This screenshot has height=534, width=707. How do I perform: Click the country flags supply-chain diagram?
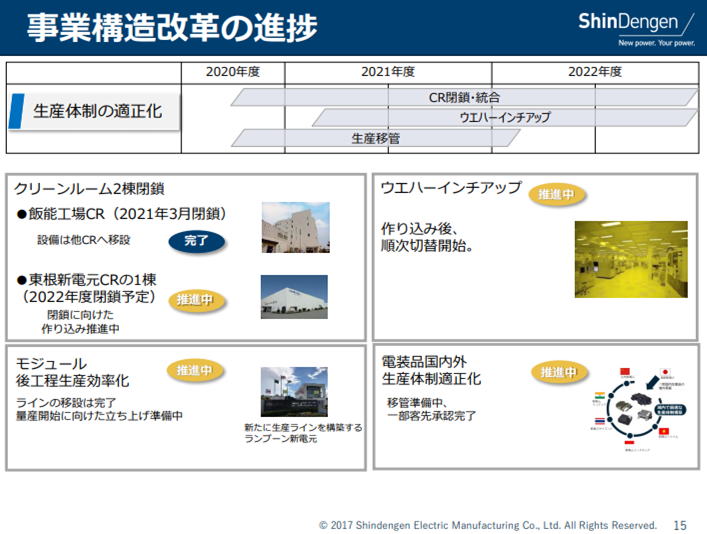tap(640, 409)
